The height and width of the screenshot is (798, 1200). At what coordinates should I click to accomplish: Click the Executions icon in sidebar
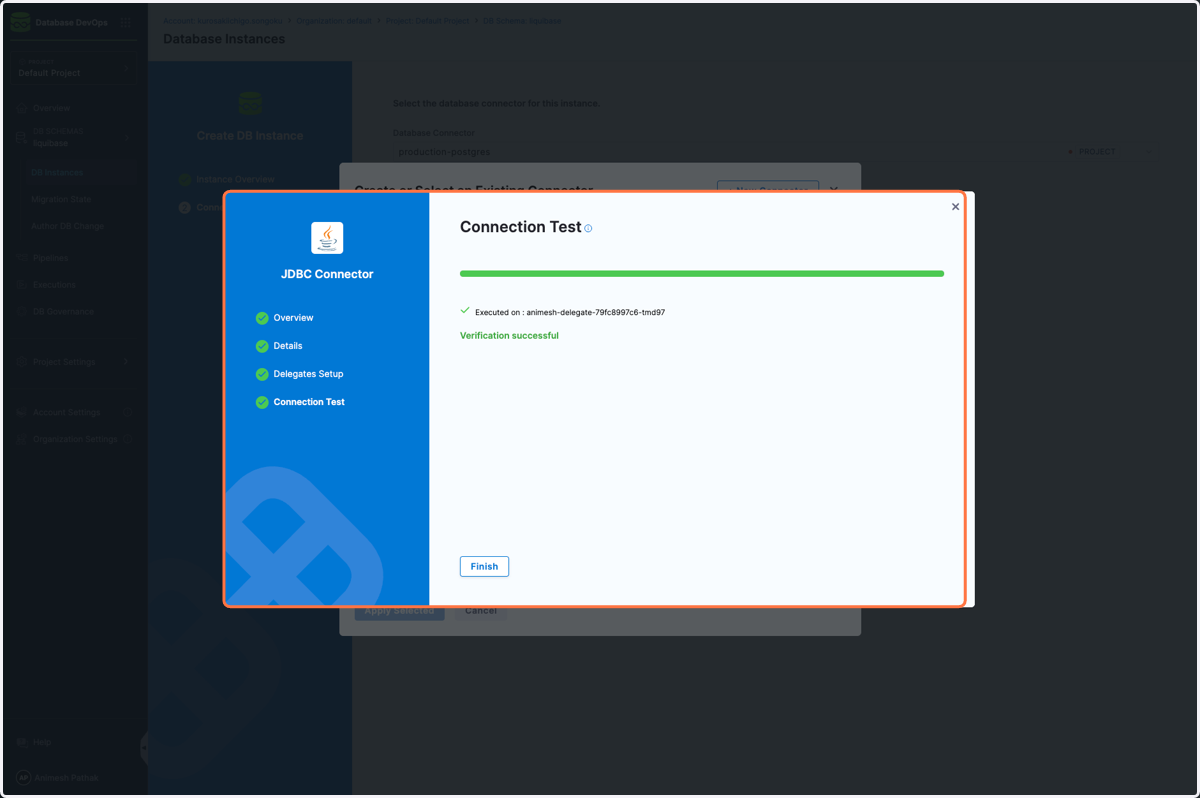[21, 285]
